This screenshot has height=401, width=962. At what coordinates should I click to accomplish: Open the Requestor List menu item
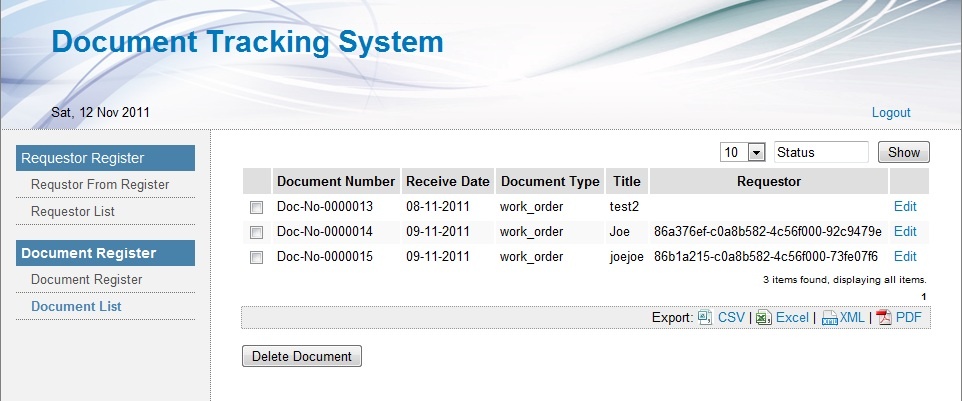pos(73,212)
